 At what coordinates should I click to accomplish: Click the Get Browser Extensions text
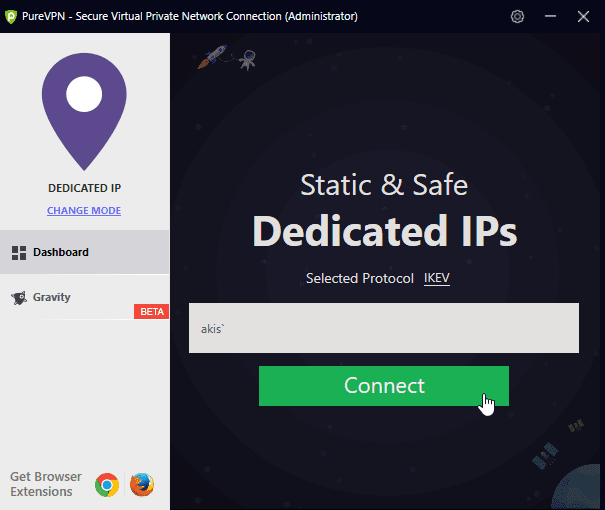[46, 484]
